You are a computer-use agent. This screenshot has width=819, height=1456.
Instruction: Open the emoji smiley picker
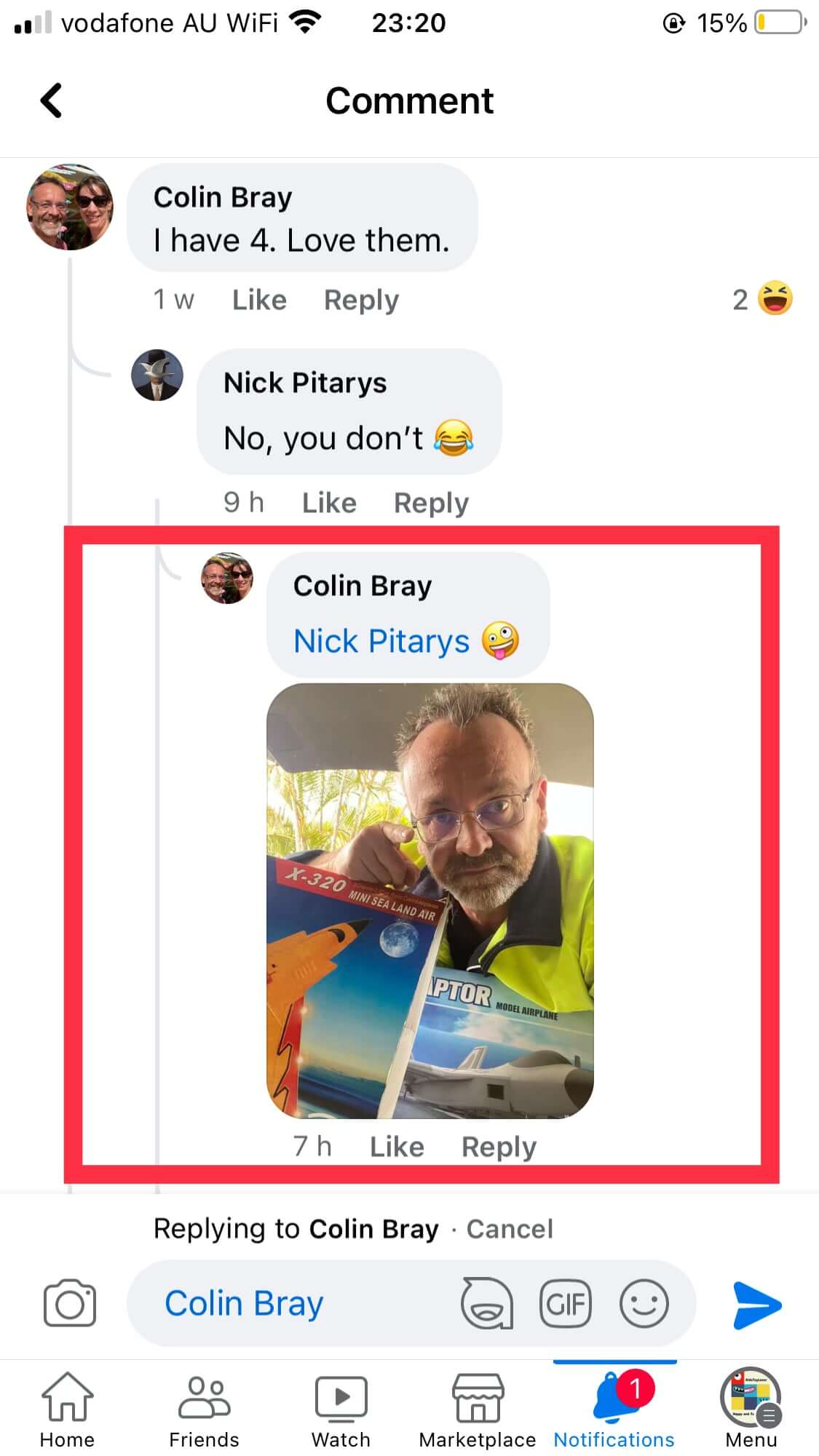(644, 1303)
